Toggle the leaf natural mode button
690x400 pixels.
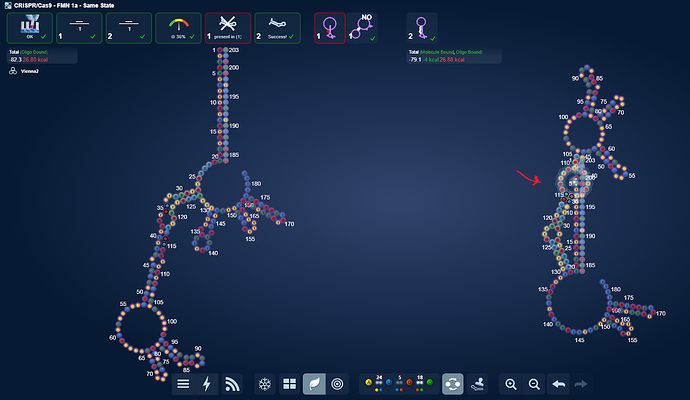tap(313, 383)
